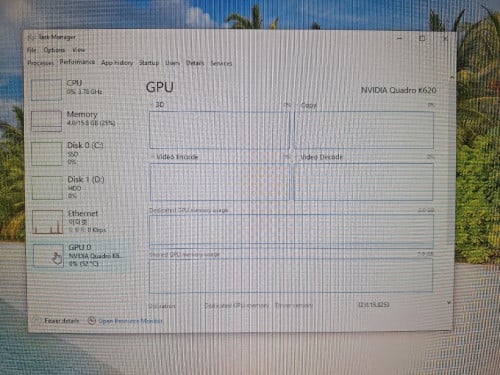The image size is (500, 375).
Task: Select the Performance tab
Action: coord(77,62)
